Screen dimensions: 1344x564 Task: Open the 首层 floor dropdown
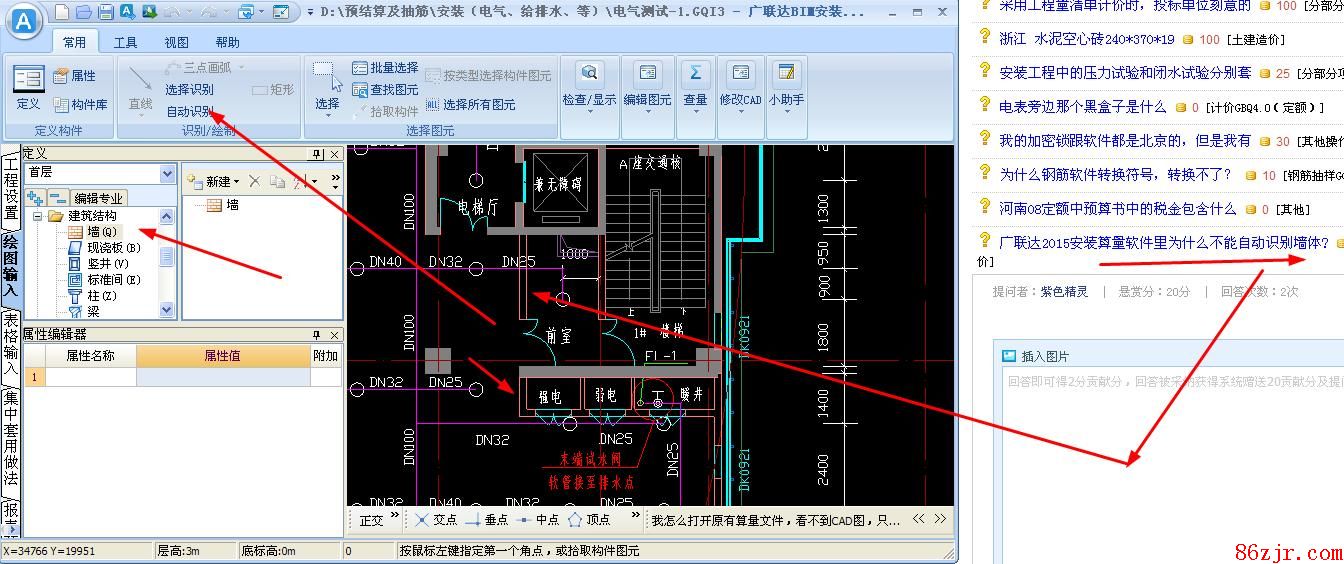pos(167,173)
